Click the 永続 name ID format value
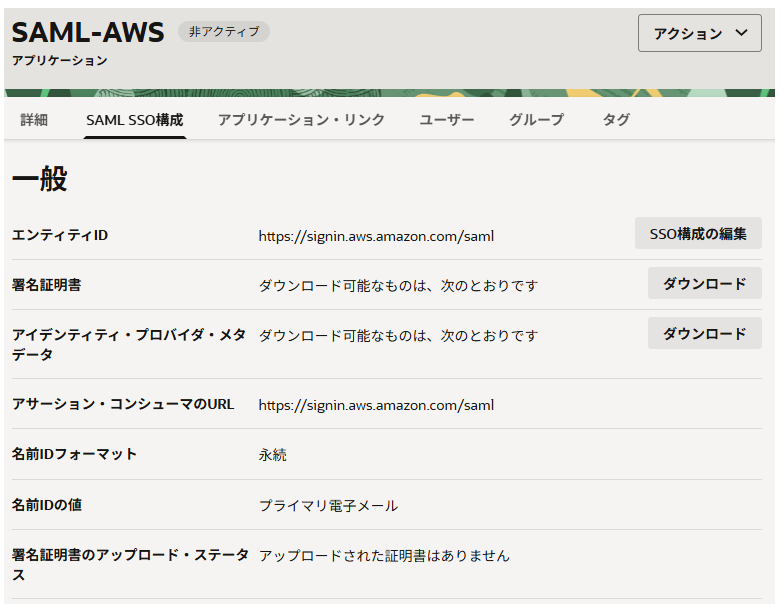781x608 pixels. 272,455
